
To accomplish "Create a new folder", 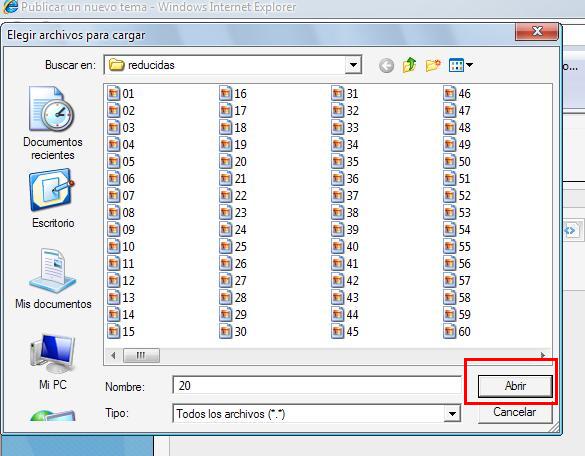I will tap(433, 66).
